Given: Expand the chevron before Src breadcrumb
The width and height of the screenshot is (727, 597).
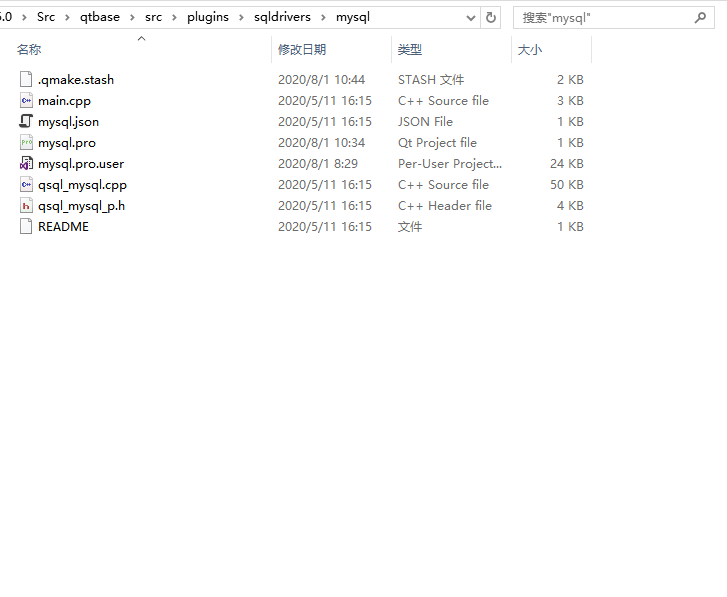Looking at the screenshot, I should pyautogui.click(x=24, y=18).
